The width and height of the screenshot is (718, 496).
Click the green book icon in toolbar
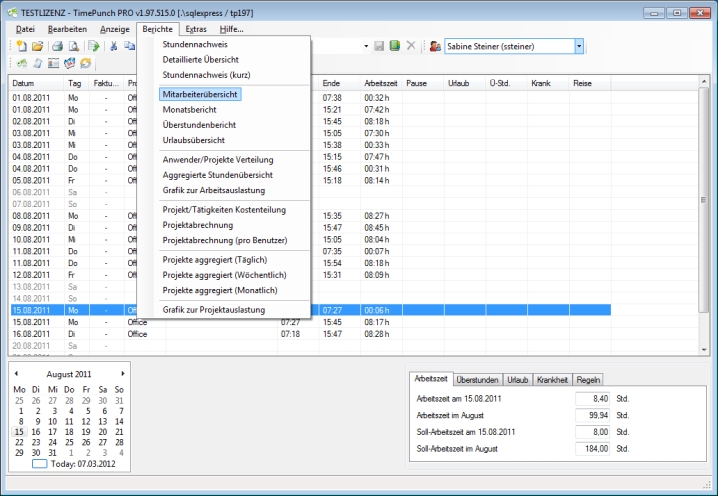click(395, 46)
